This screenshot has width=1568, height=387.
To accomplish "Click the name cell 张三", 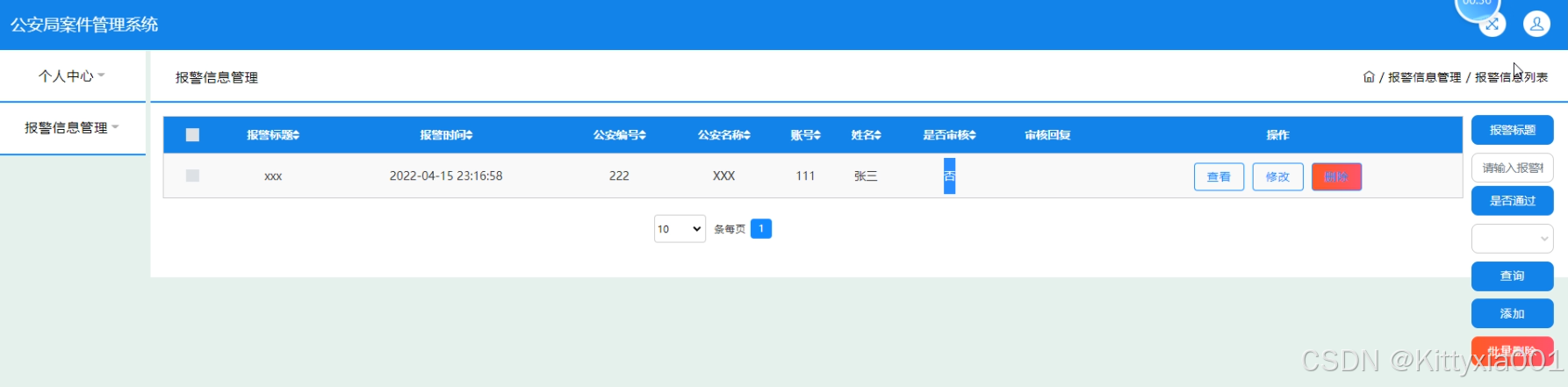I will tap(866, 176).
